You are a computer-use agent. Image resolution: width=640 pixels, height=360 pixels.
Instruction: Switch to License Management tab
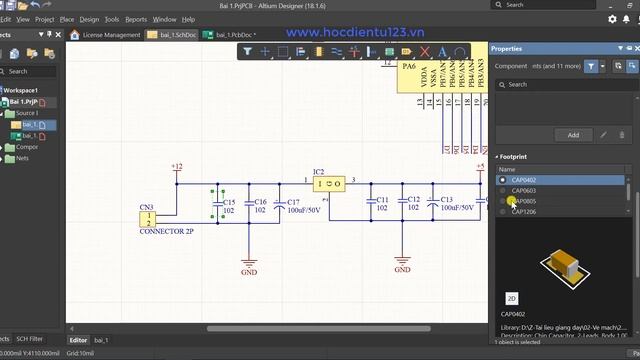pos(105,35)
